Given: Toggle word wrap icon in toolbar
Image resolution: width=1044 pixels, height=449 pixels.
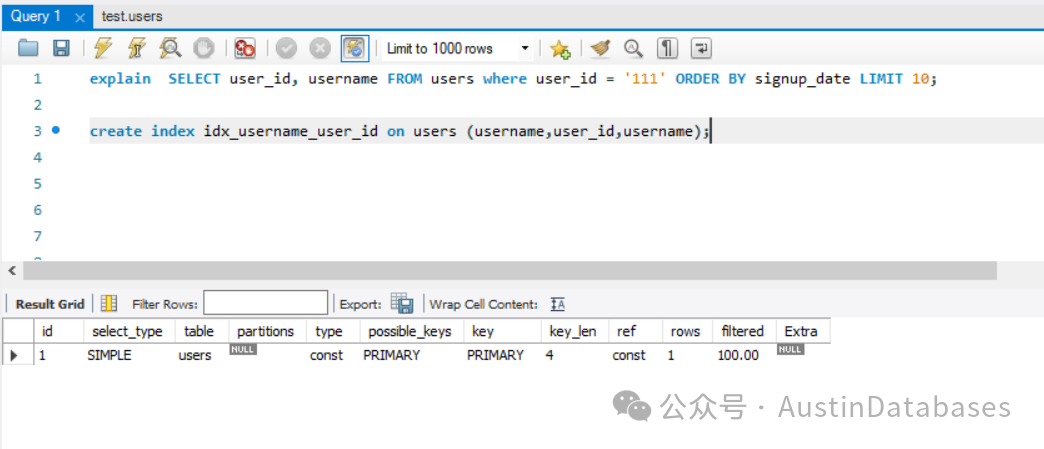Looking at the screenshot, I should [701, 48].
